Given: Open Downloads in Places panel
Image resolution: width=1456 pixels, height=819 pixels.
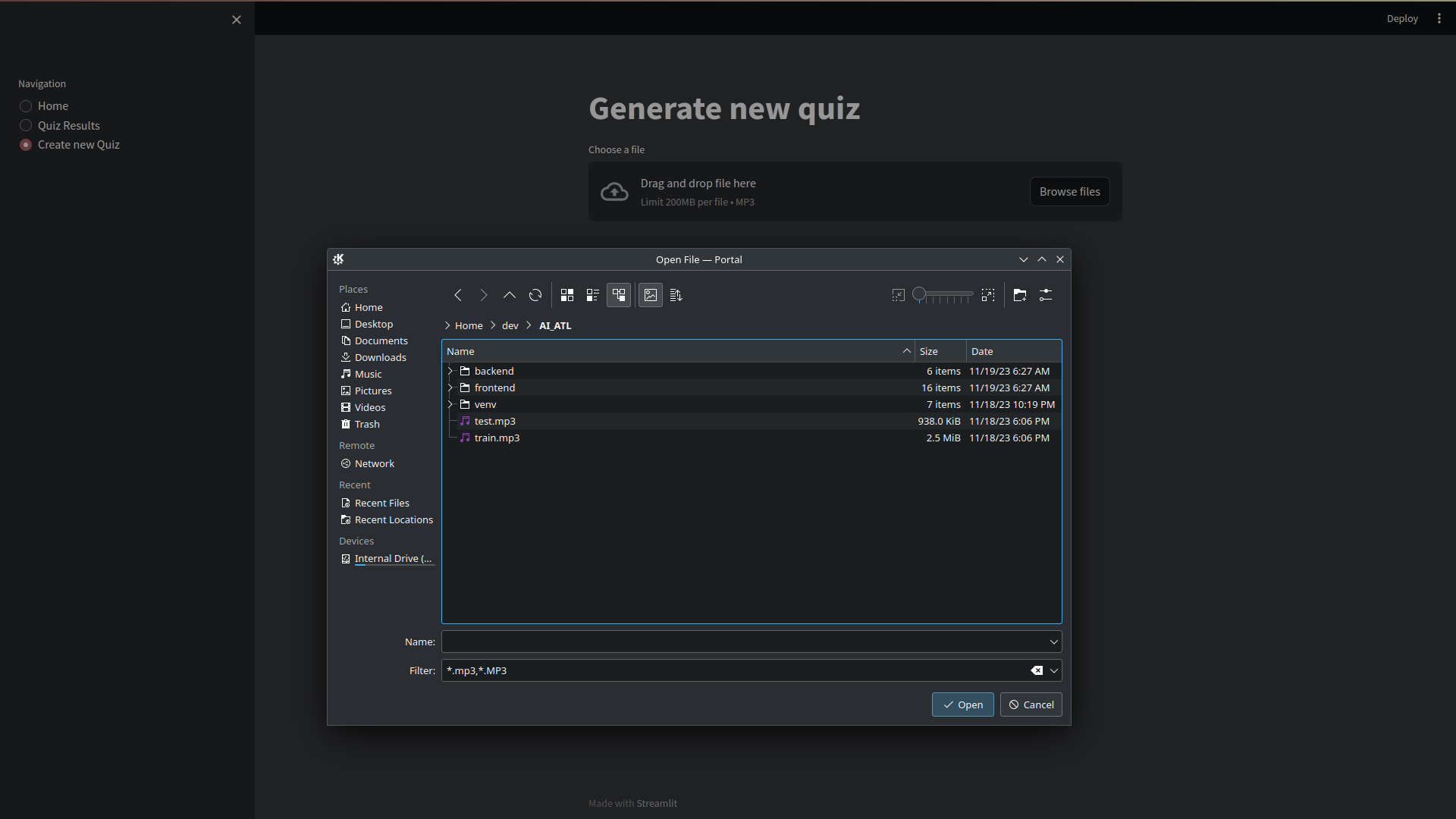Looking at the screenshot, I should (380, 357).
